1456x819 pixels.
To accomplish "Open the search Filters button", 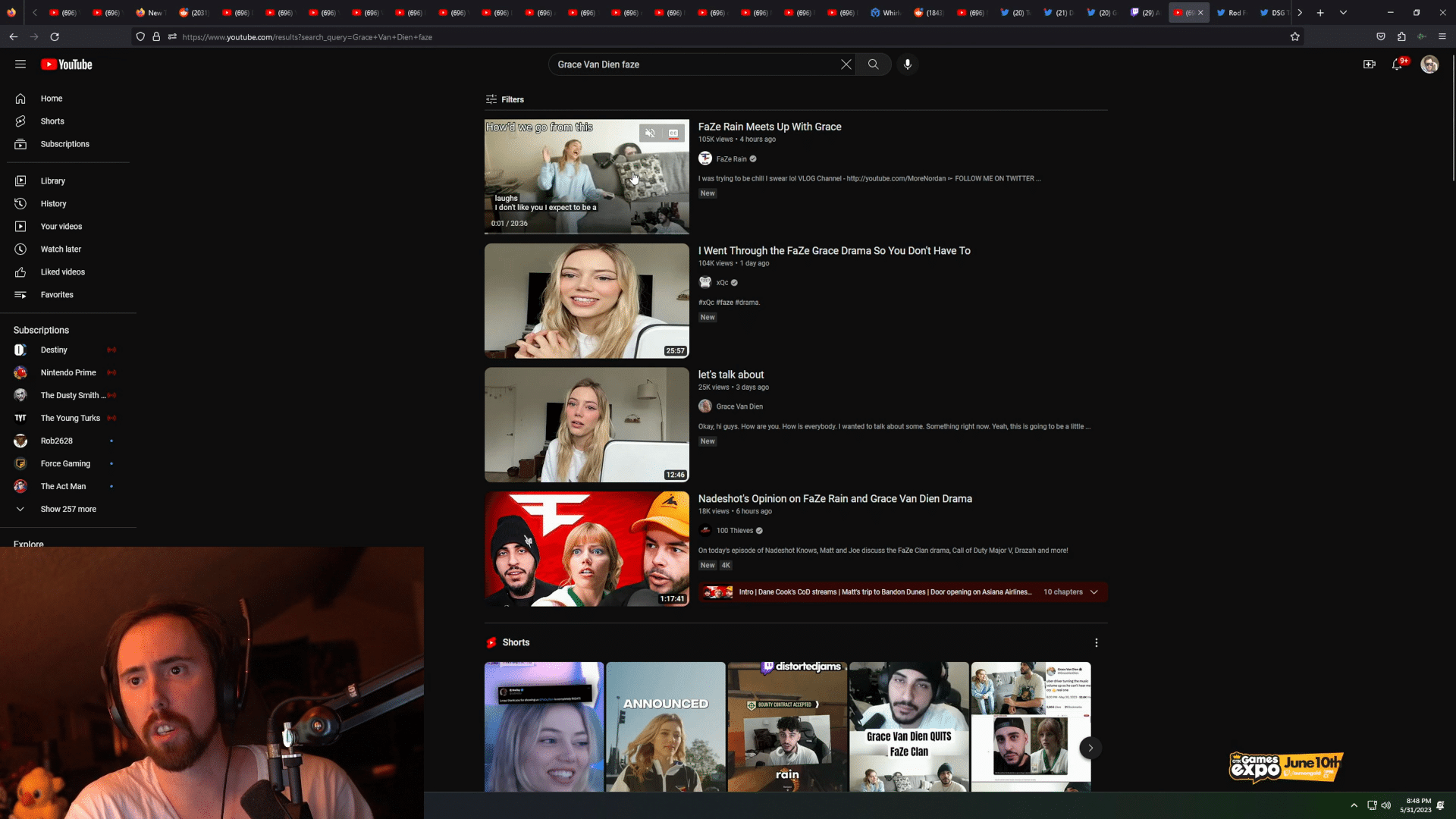I will 505,99.
